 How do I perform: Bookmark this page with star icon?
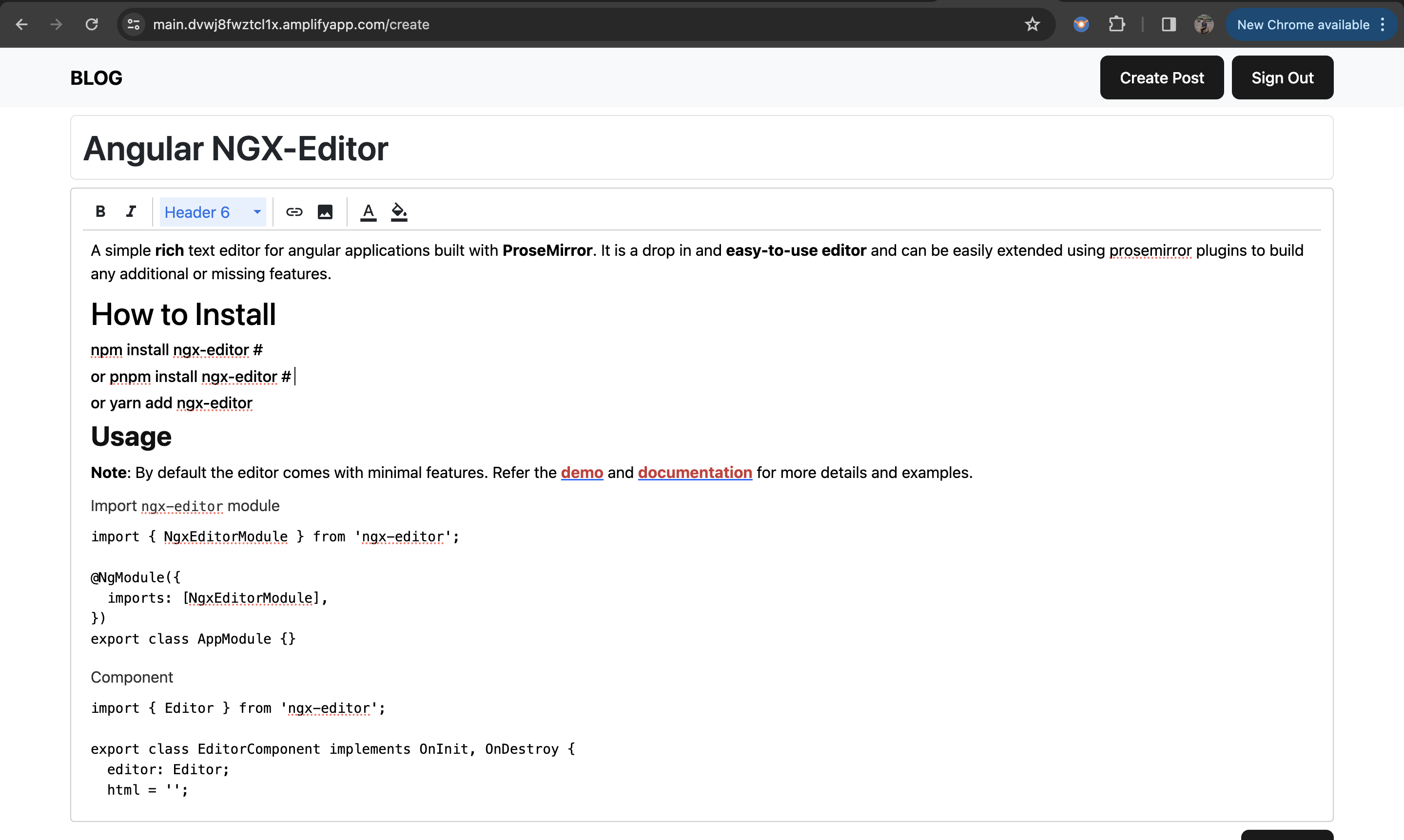tap(1032, 24)
